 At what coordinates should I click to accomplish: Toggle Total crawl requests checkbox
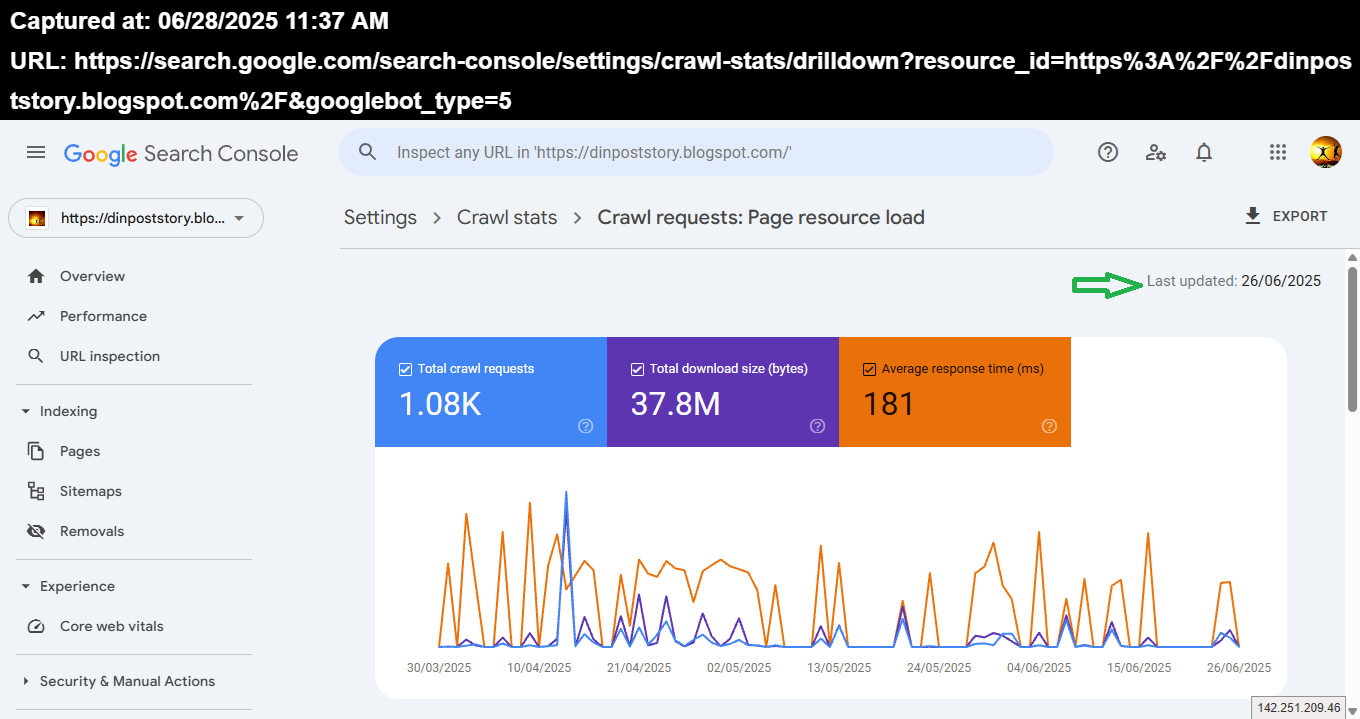tap(405, 369)
